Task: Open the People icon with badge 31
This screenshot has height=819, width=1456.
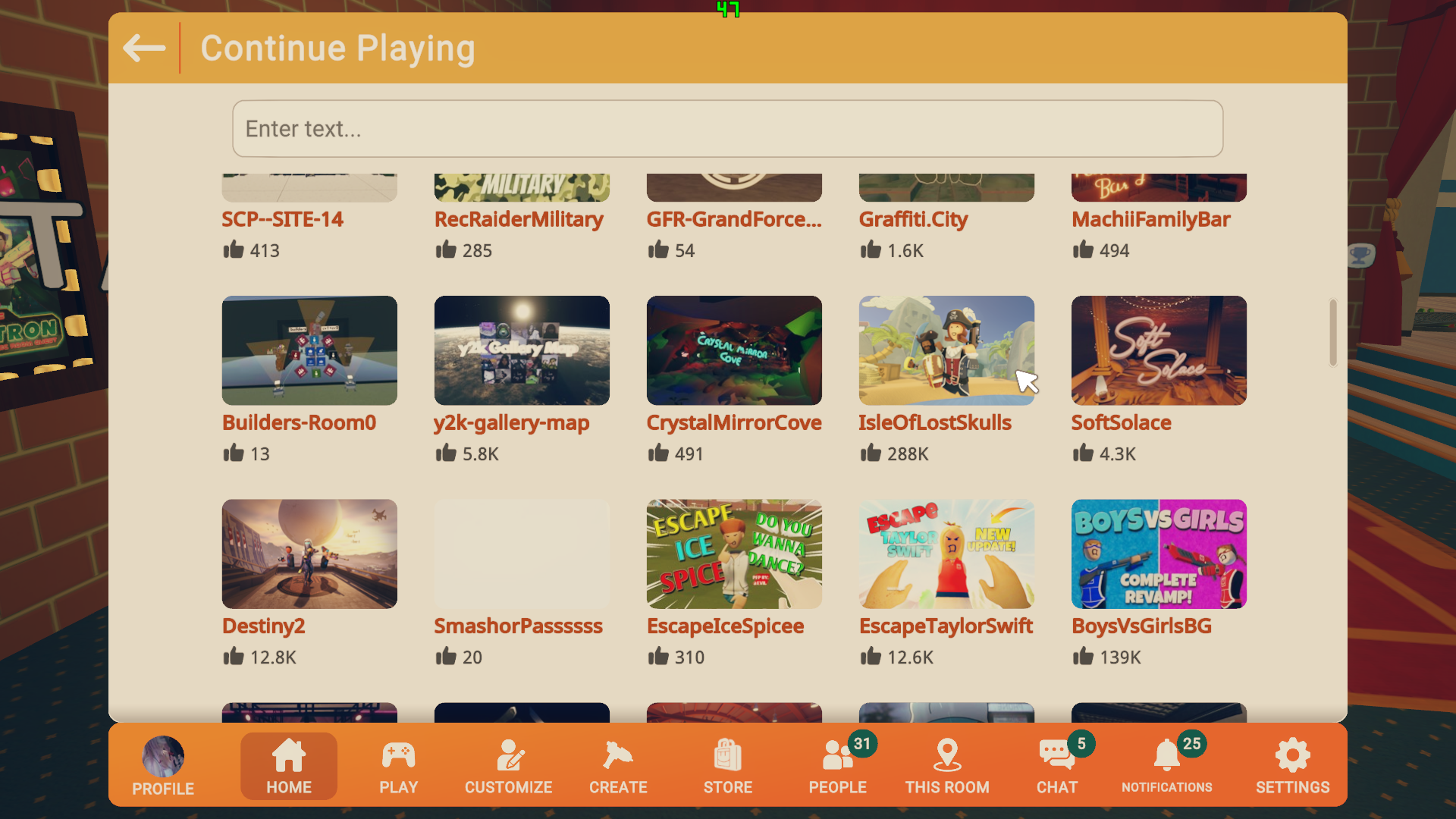Action: (837, 756)
